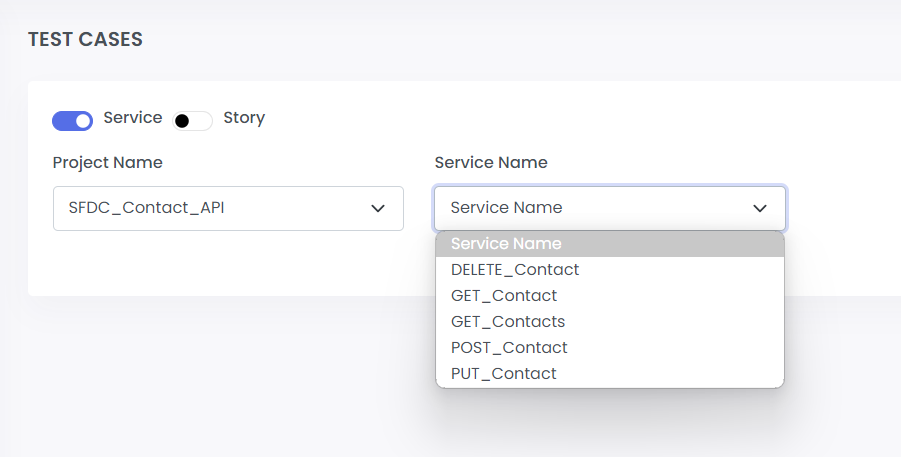Turn off the blue Service toggle
Image resolution: width=901 pixels, height=457 pixels.
click(72, 121)
